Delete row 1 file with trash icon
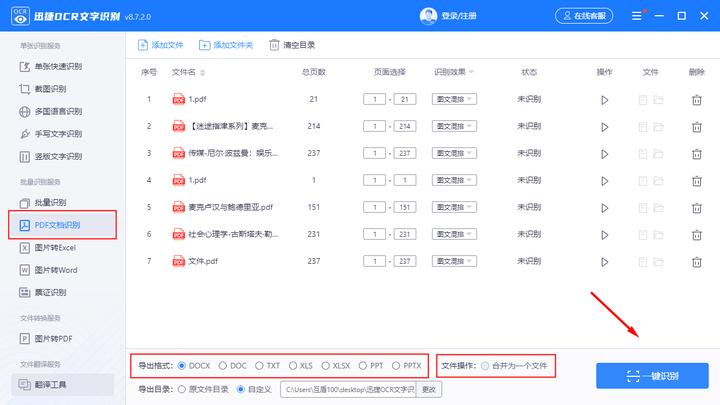Screen dimensions: 720x405 [x=697, y=100]
